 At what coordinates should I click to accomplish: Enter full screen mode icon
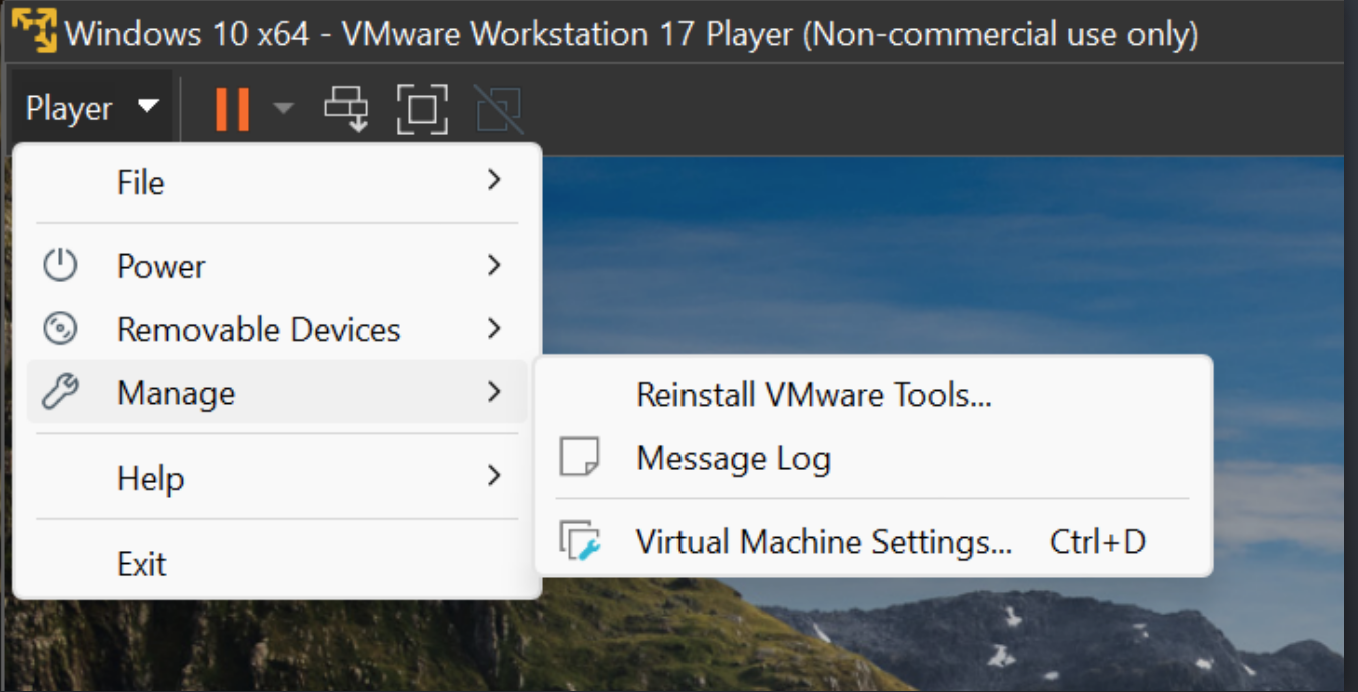pyautogui.click(x=421, y=108)
